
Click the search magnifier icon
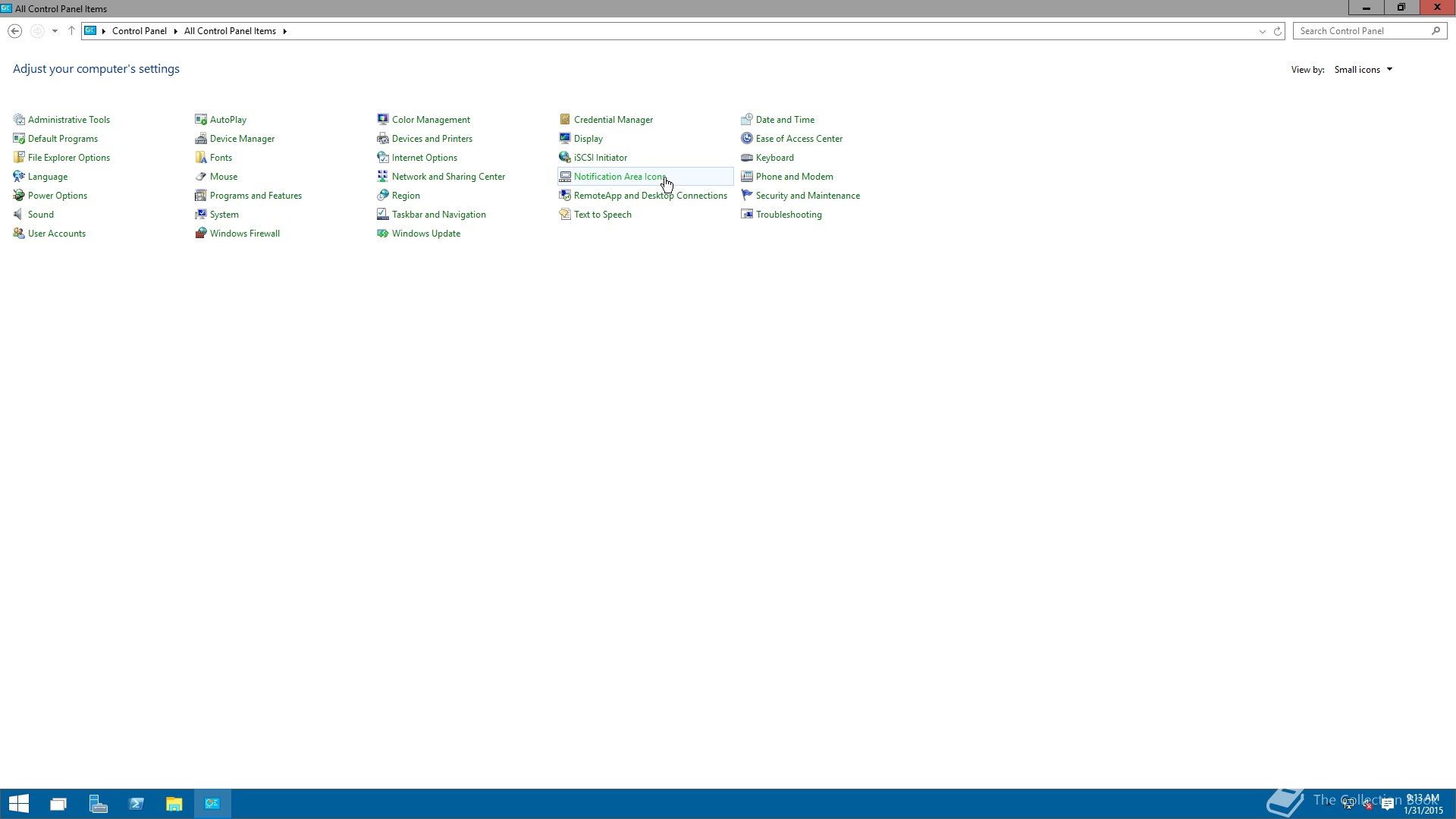coord(1436,31)
